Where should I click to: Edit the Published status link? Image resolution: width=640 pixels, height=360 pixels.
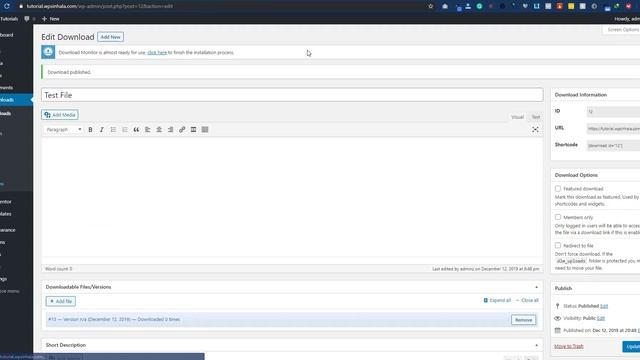coord(604,306)
